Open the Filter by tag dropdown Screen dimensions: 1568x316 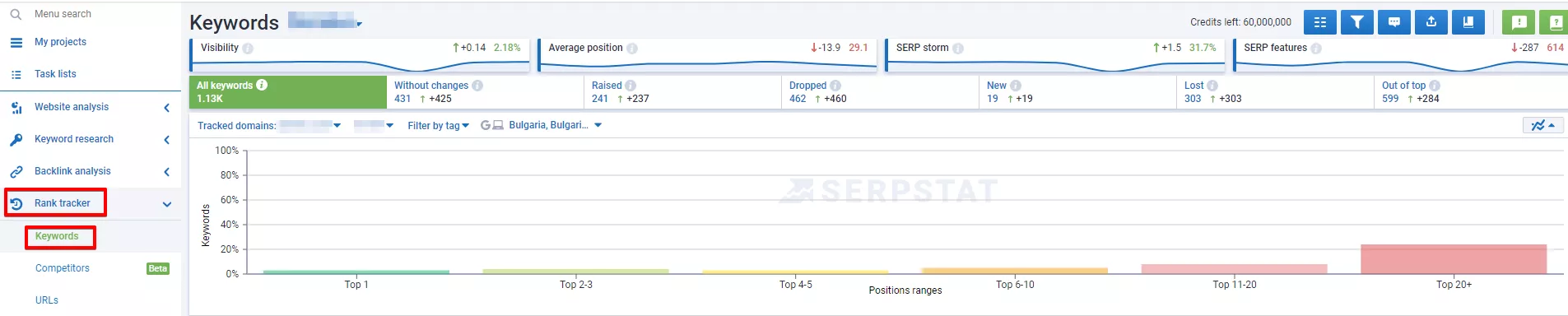pos(439,126)
